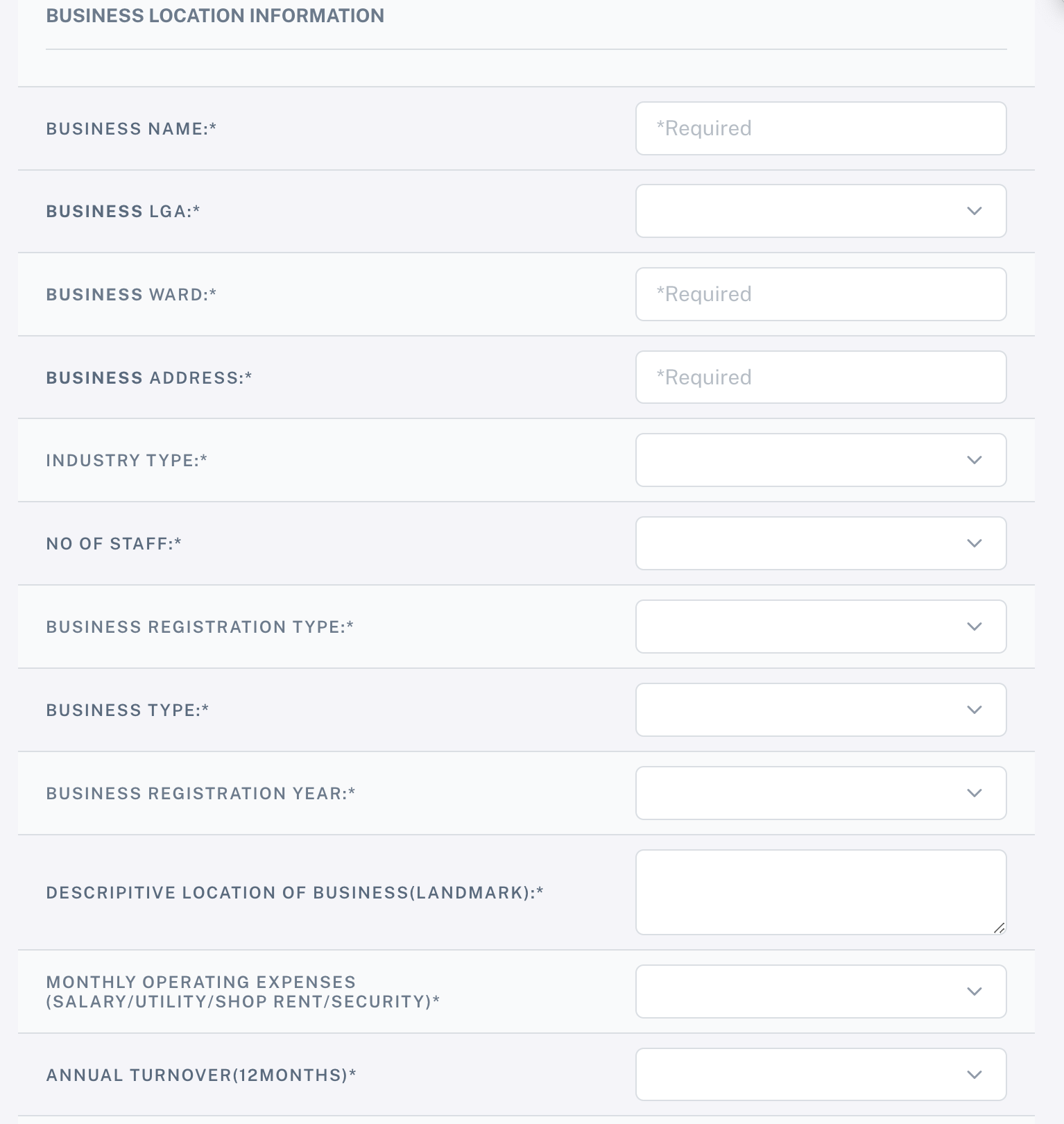
Task: Click the Business Registration Year chevron
Action: (975, 793)
